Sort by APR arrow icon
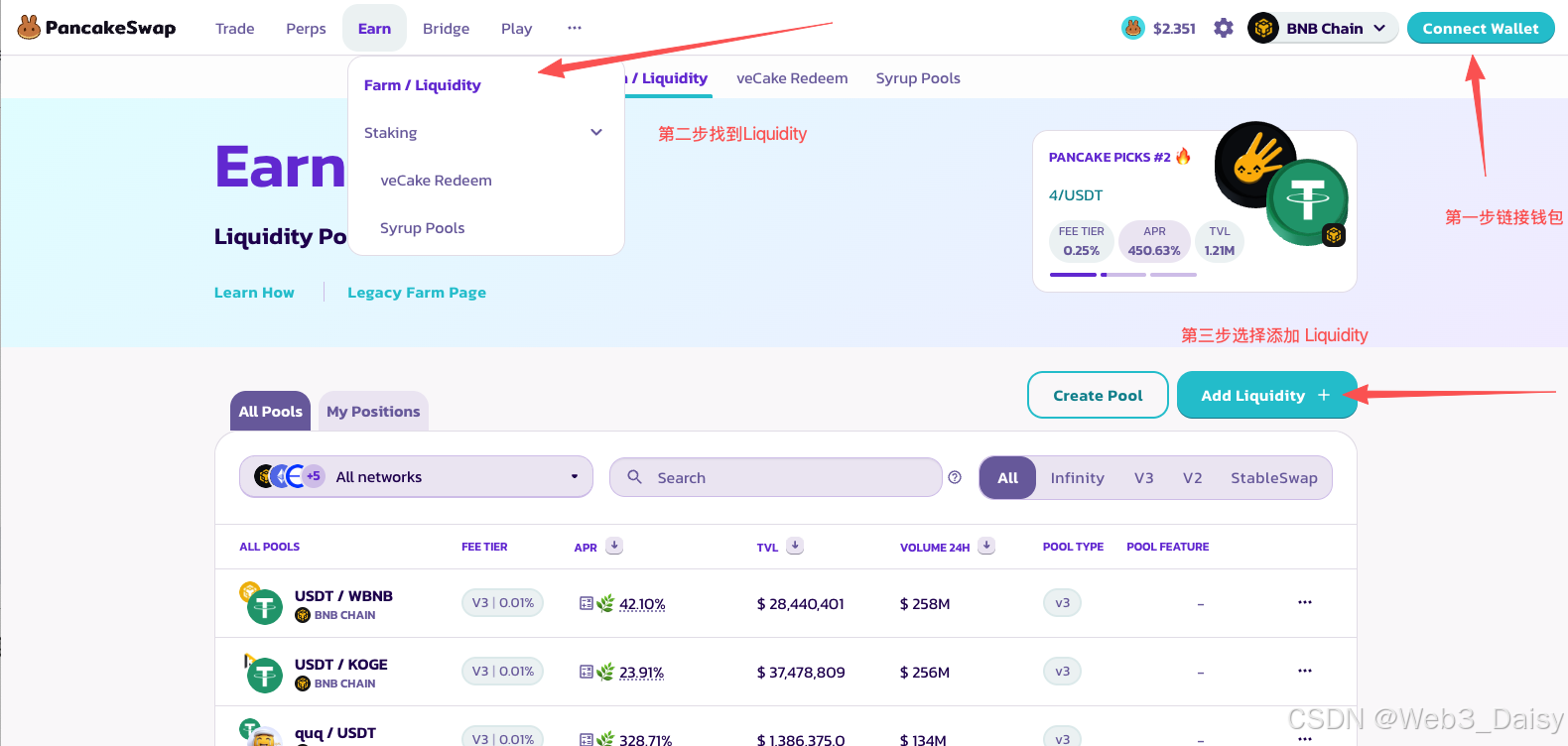This screenshot has width=1568, height=746. coord(614,546)
